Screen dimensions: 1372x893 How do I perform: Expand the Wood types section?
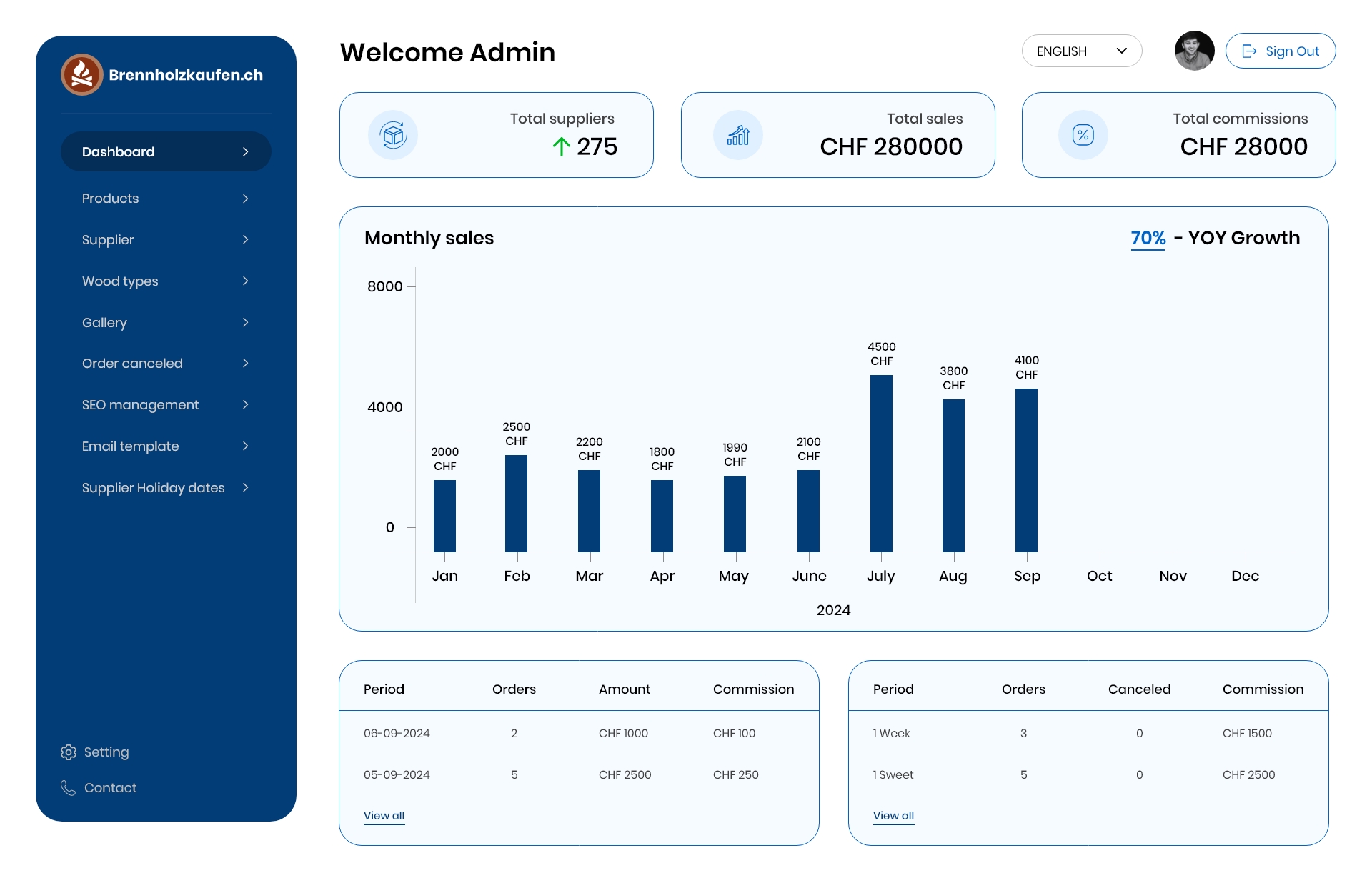pyautogui.click(x=246, y=281)
